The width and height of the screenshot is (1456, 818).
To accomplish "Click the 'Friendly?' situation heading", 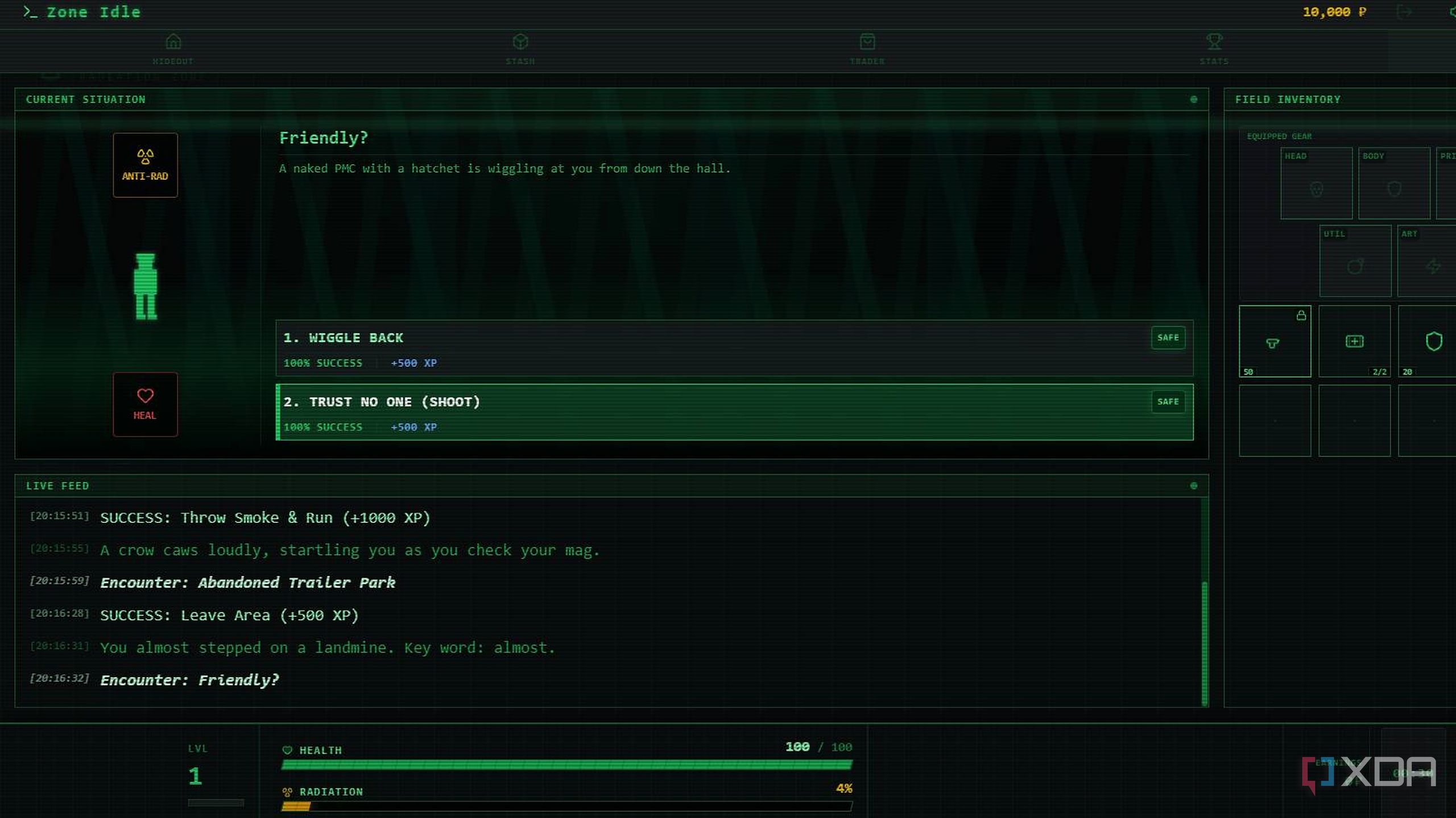I will pyautogui.click(x=324, y=138).
